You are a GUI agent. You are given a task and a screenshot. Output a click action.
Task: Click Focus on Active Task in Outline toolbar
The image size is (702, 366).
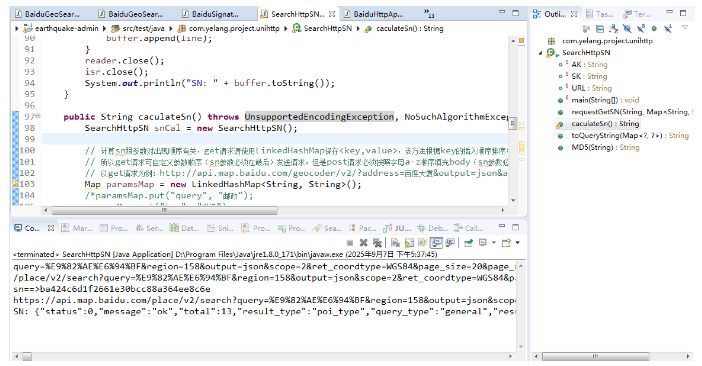(x=586, y=29)
